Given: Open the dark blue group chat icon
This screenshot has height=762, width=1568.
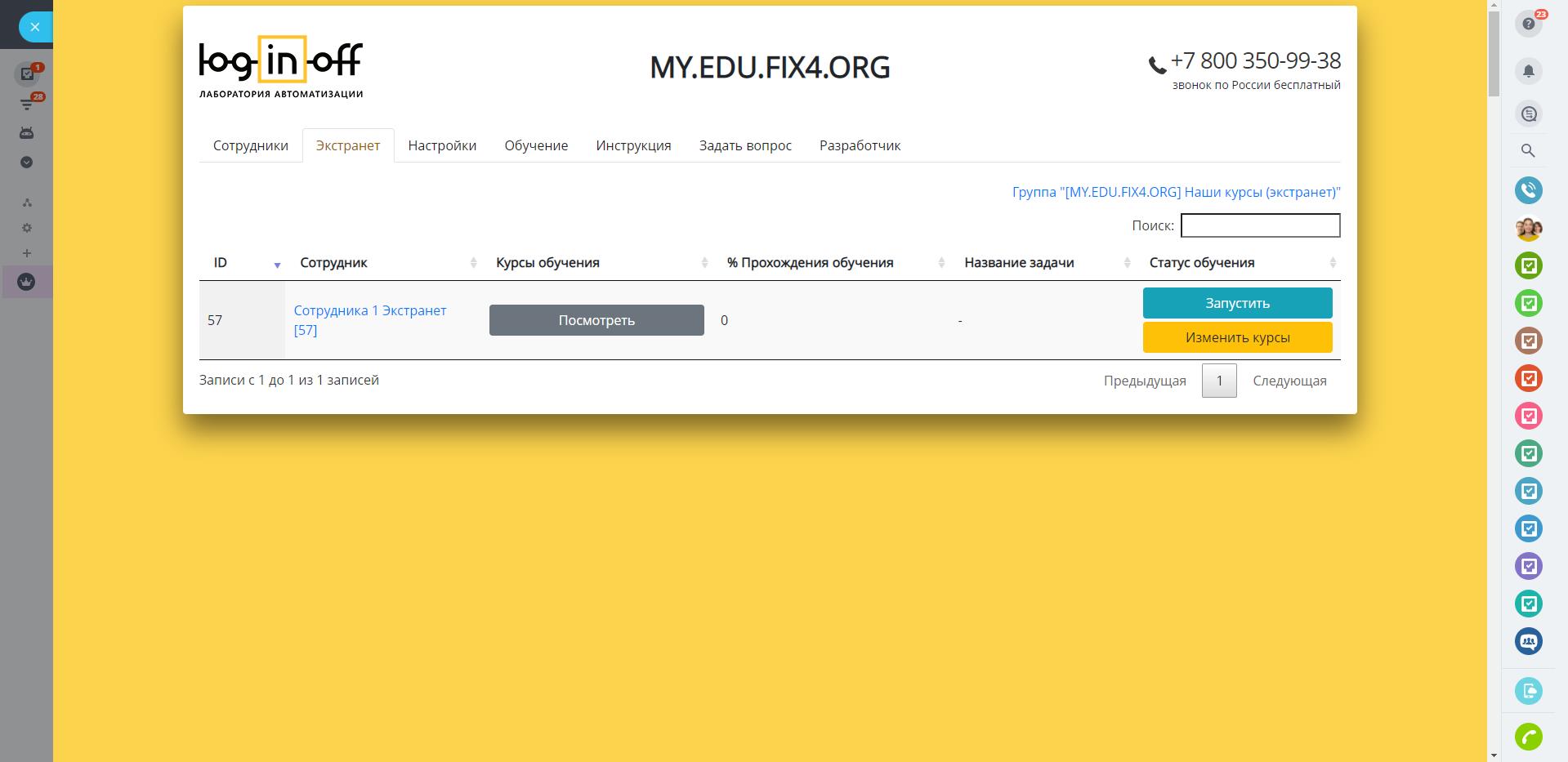Looking at the screenshot, I should [1529, 641].
